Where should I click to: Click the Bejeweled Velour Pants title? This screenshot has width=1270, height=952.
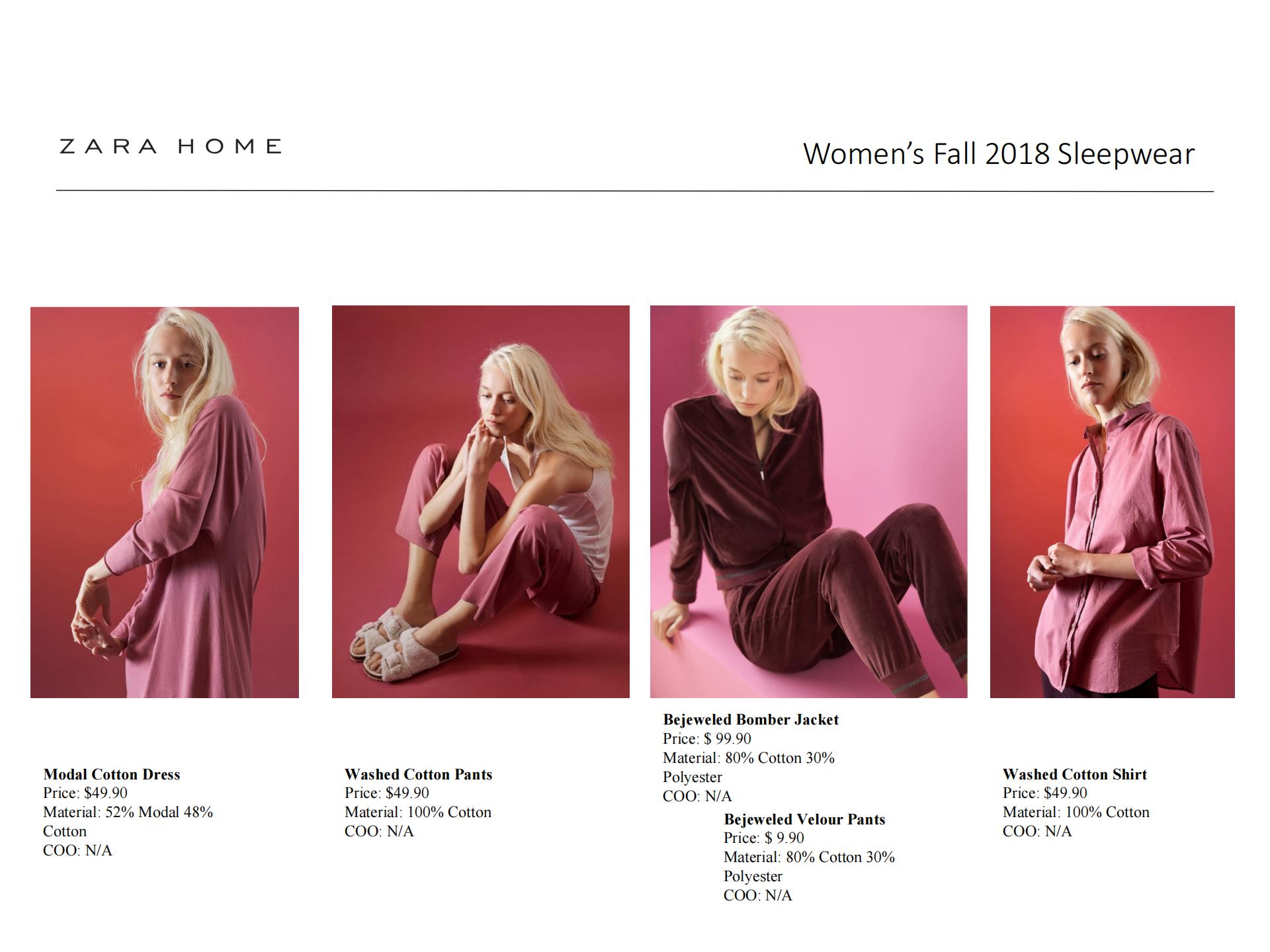[804, 819]
